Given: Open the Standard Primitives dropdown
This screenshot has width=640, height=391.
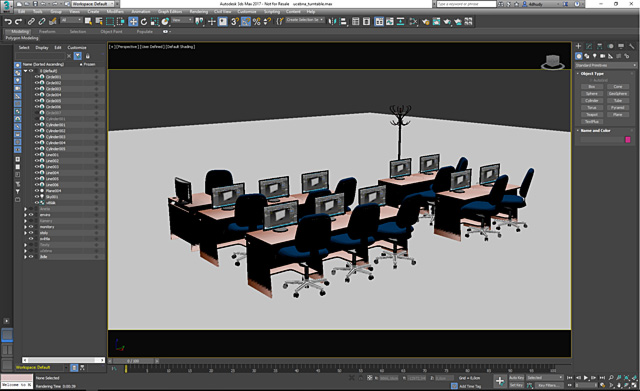Looking at the screenshot, I should coord(606,65).
